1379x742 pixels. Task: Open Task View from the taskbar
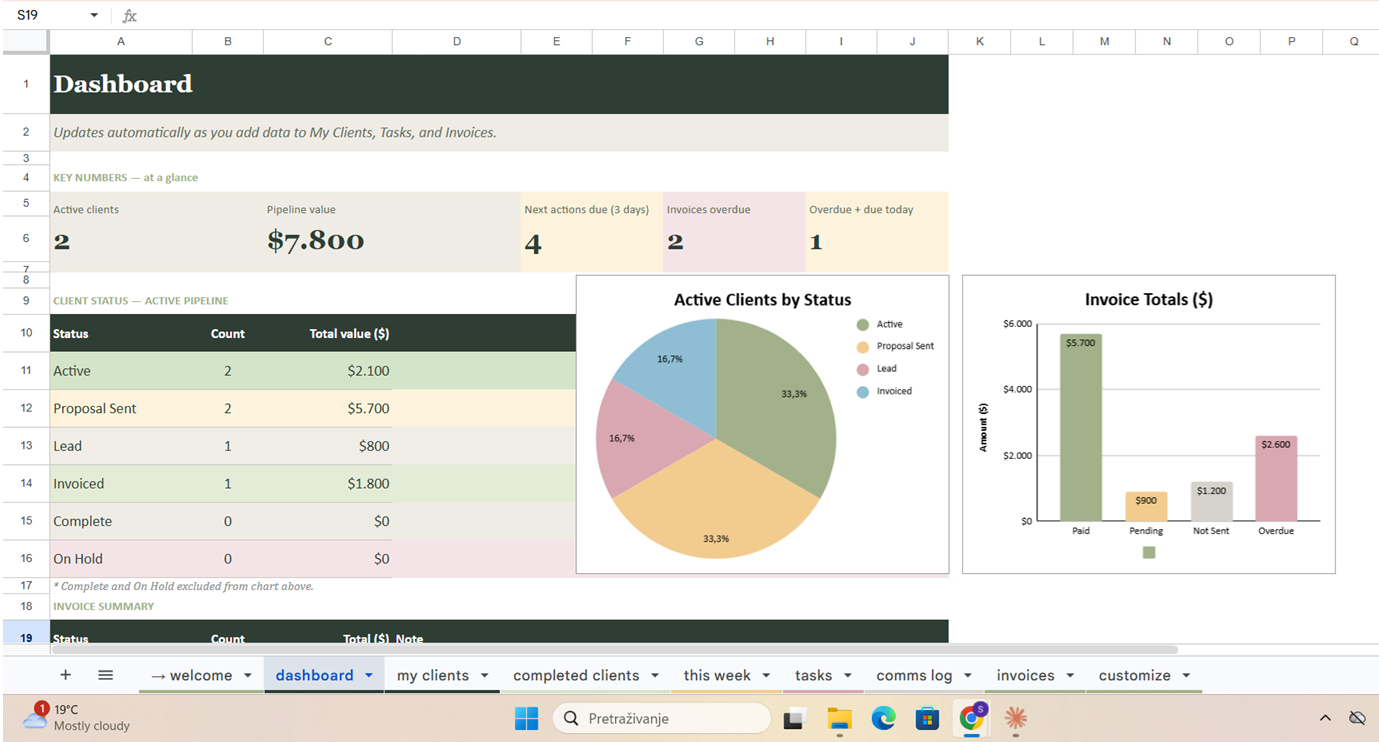[x=796, y=718]
